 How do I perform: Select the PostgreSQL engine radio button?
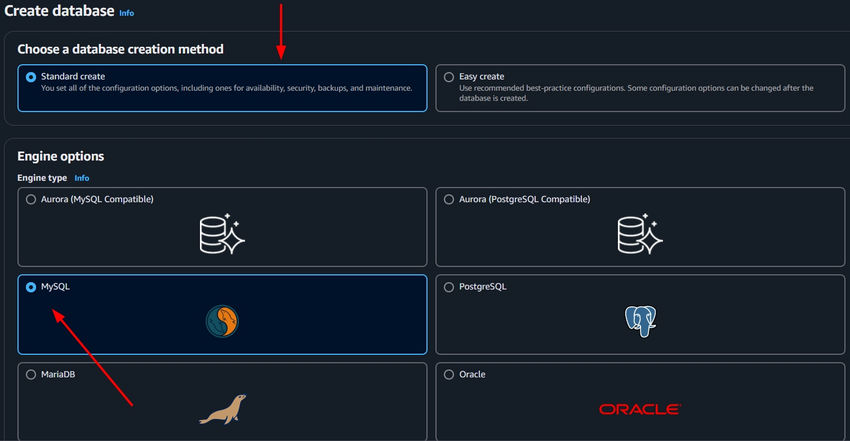(449, 287)
